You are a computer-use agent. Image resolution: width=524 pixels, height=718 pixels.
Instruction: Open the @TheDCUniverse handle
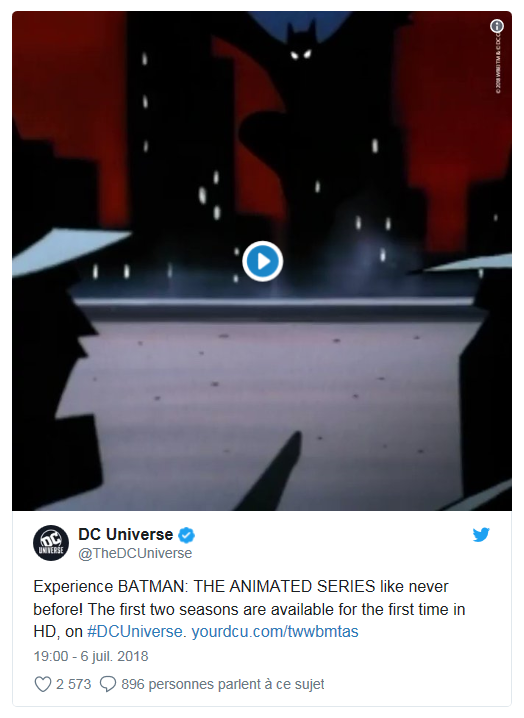(x=135, y=553)
